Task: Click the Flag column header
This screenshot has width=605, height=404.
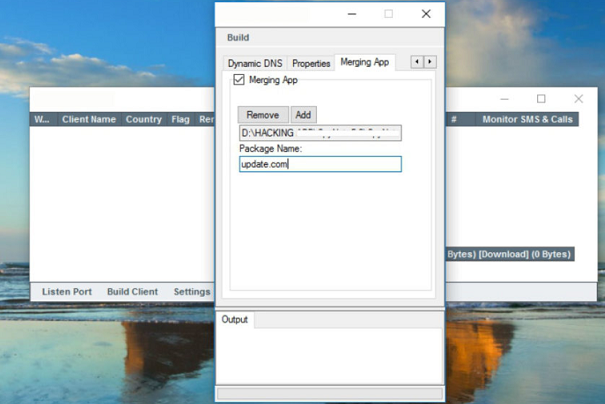Action: pos(181,119)
